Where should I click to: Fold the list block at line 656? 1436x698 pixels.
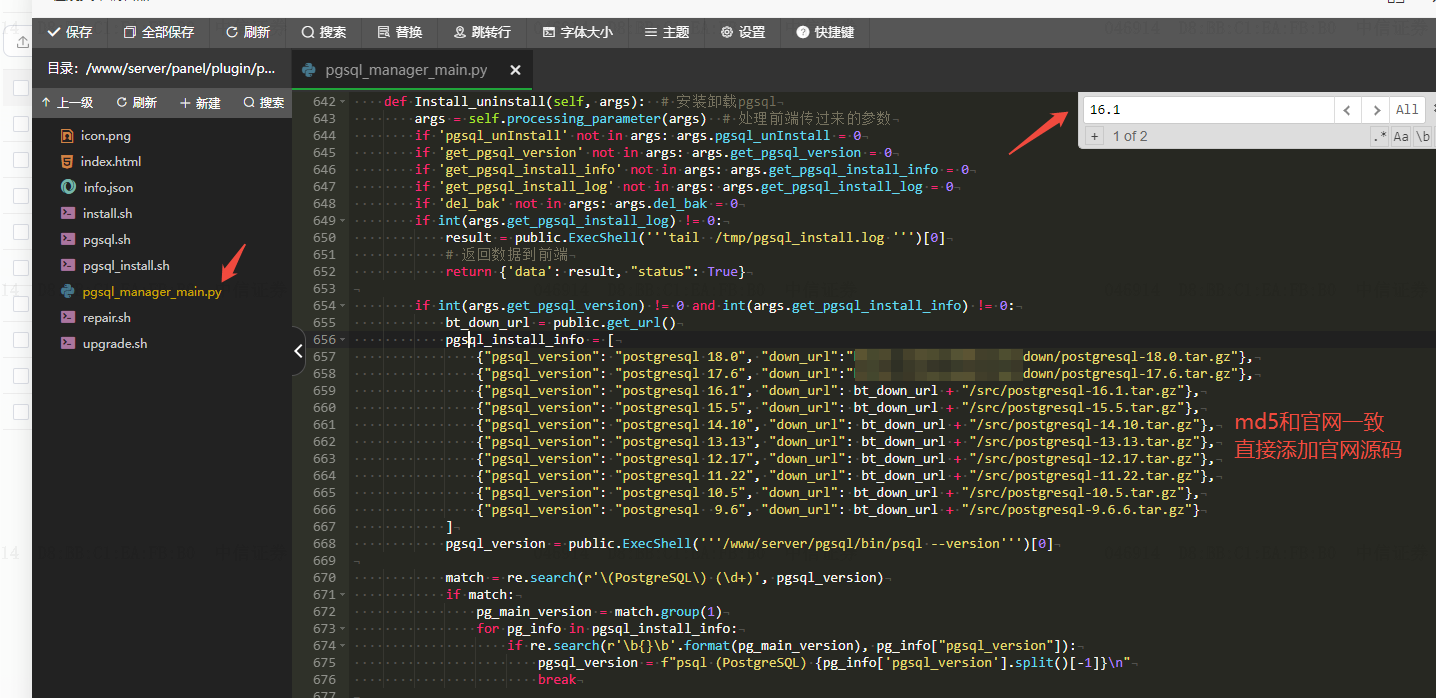[343, 340]
